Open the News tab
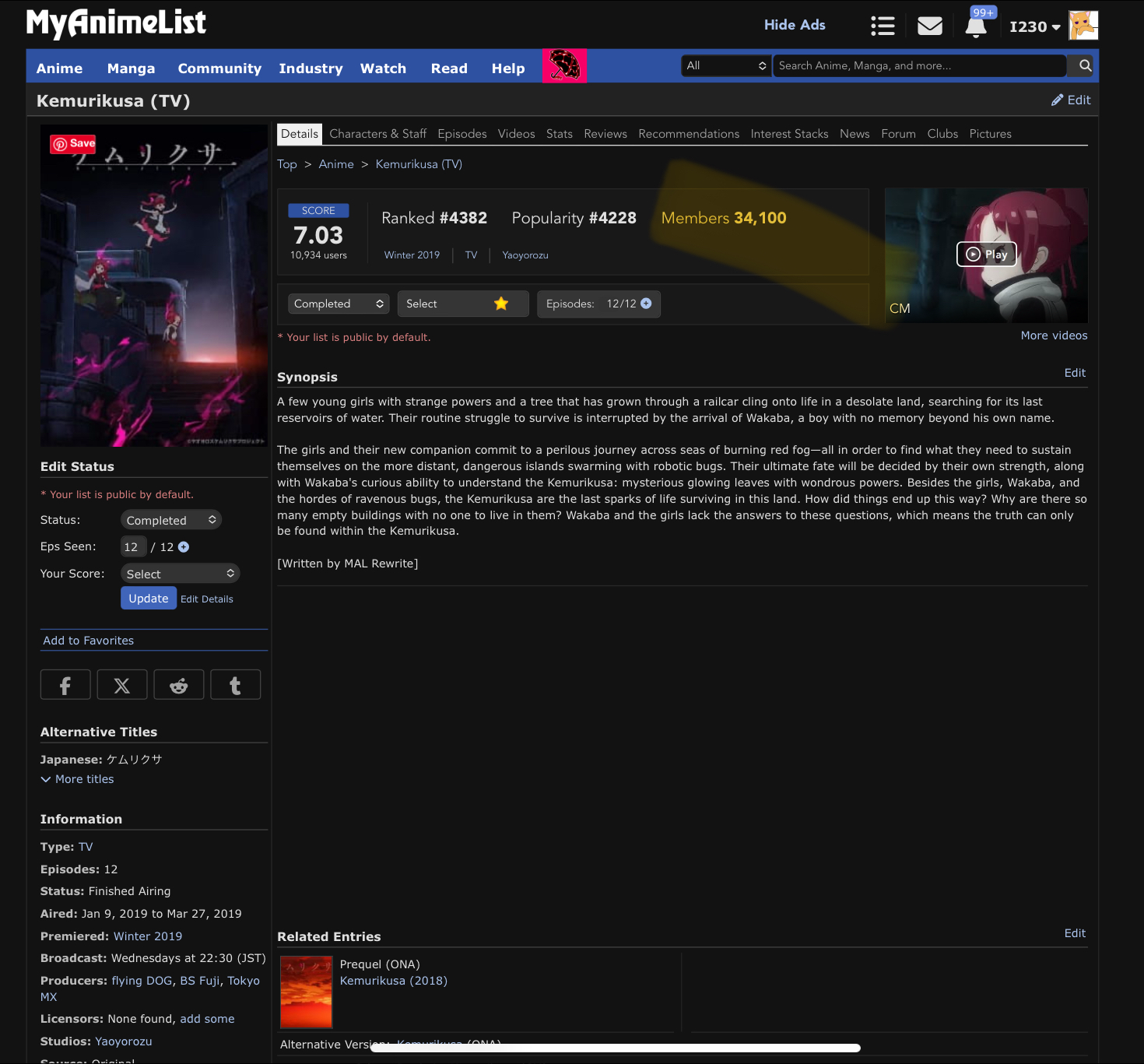This screenshot has width=1144, height=1064. tap(854, 134)
